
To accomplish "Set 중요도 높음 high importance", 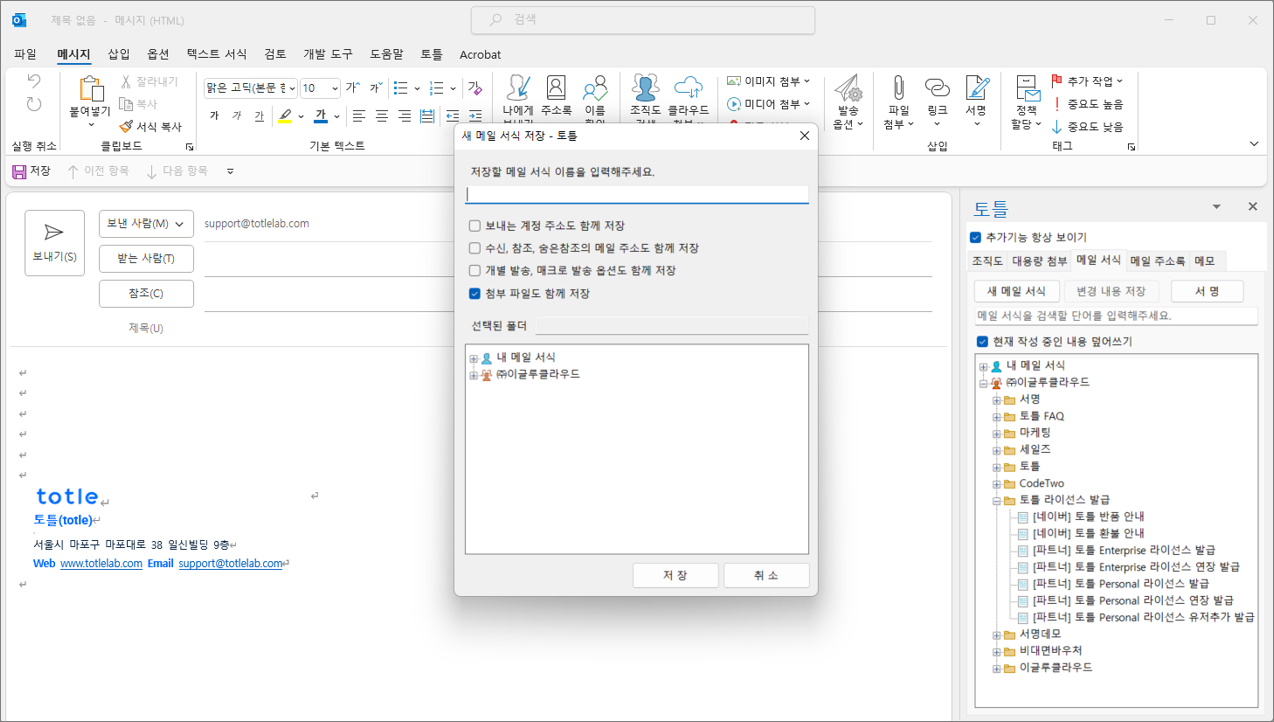I will coord(1088,104).
